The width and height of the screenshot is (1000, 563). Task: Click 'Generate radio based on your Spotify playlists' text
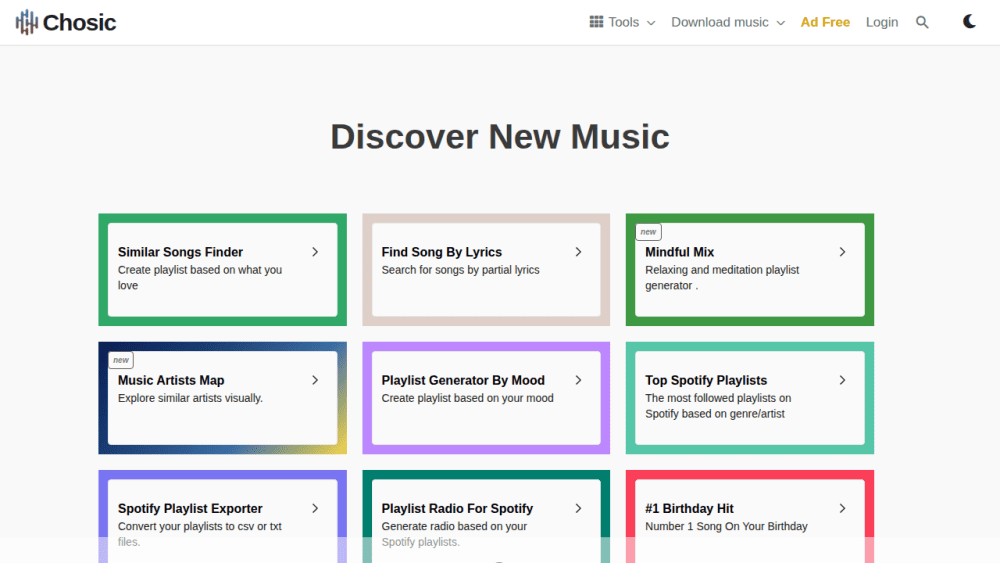[454, 534]
